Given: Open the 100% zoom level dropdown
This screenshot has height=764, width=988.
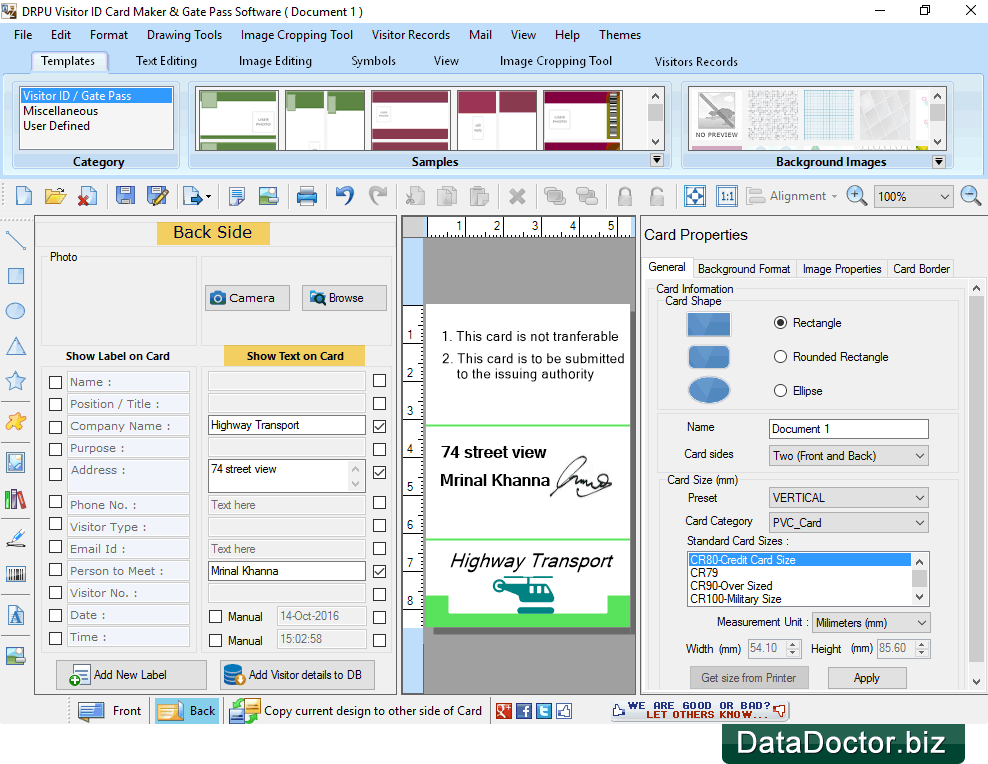Looking at the screenshot, I should 913,197.
